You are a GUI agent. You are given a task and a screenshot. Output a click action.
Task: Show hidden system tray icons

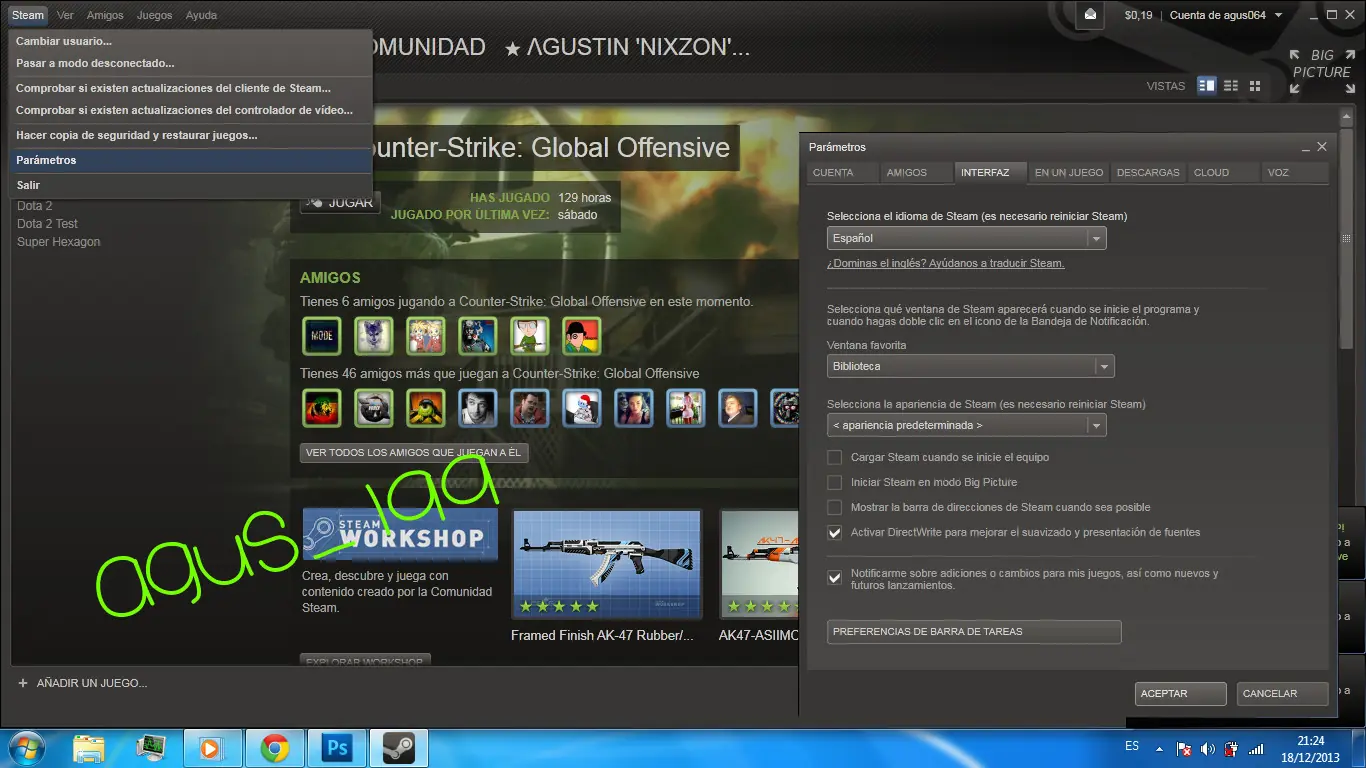click(x=1159, y=748)
